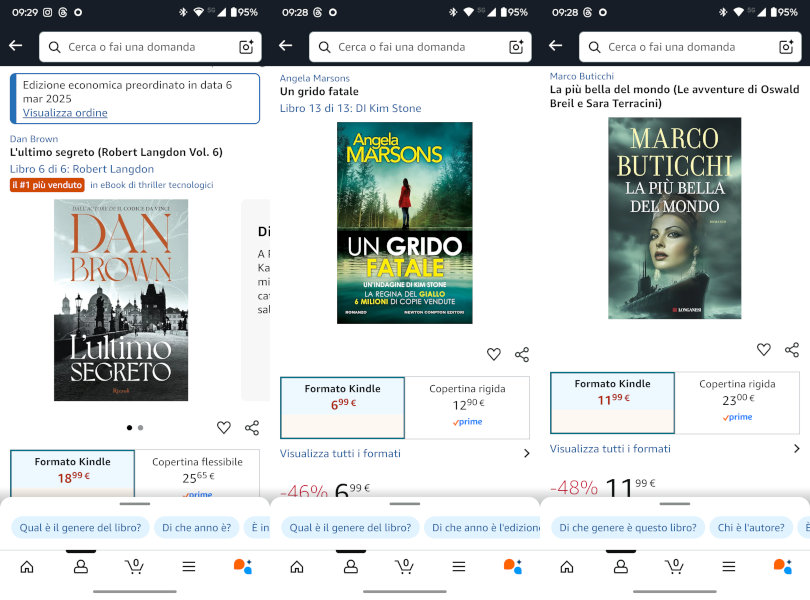Share L'ultimo segreto using the share icon
The height and width of the screenshot is (600, 810).
tap(252, 427)
